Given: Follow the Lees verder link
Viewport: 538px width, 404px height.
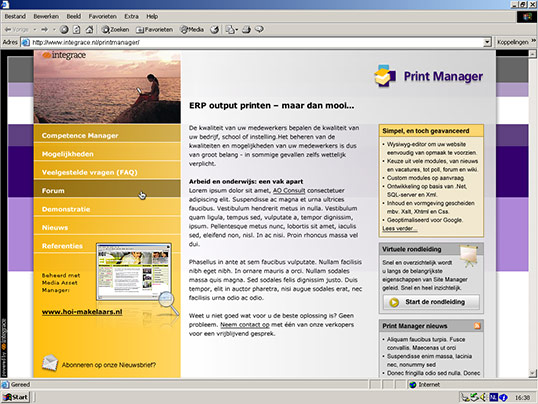Looking at the screenshot, I should click(x=400, y=228).
